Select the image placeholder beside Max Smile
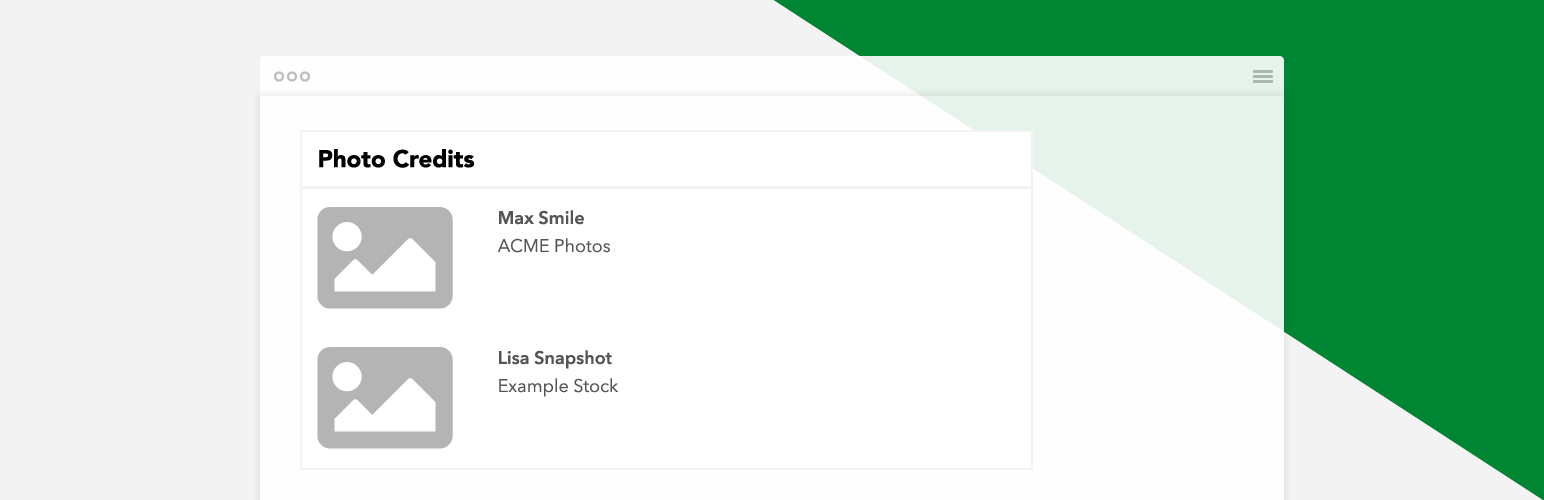This screenshot has height=500, width=1544. coord(385,258)
